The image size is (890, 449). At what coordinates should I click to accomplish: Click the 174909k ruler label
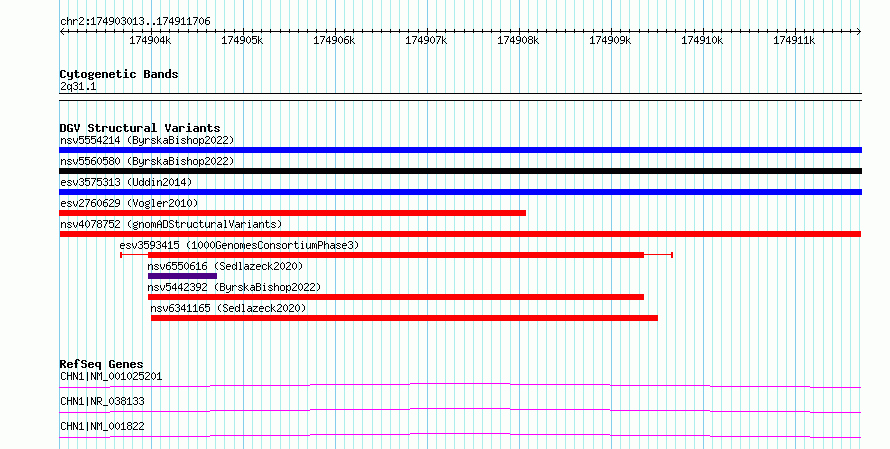click(x=610, y=40)
